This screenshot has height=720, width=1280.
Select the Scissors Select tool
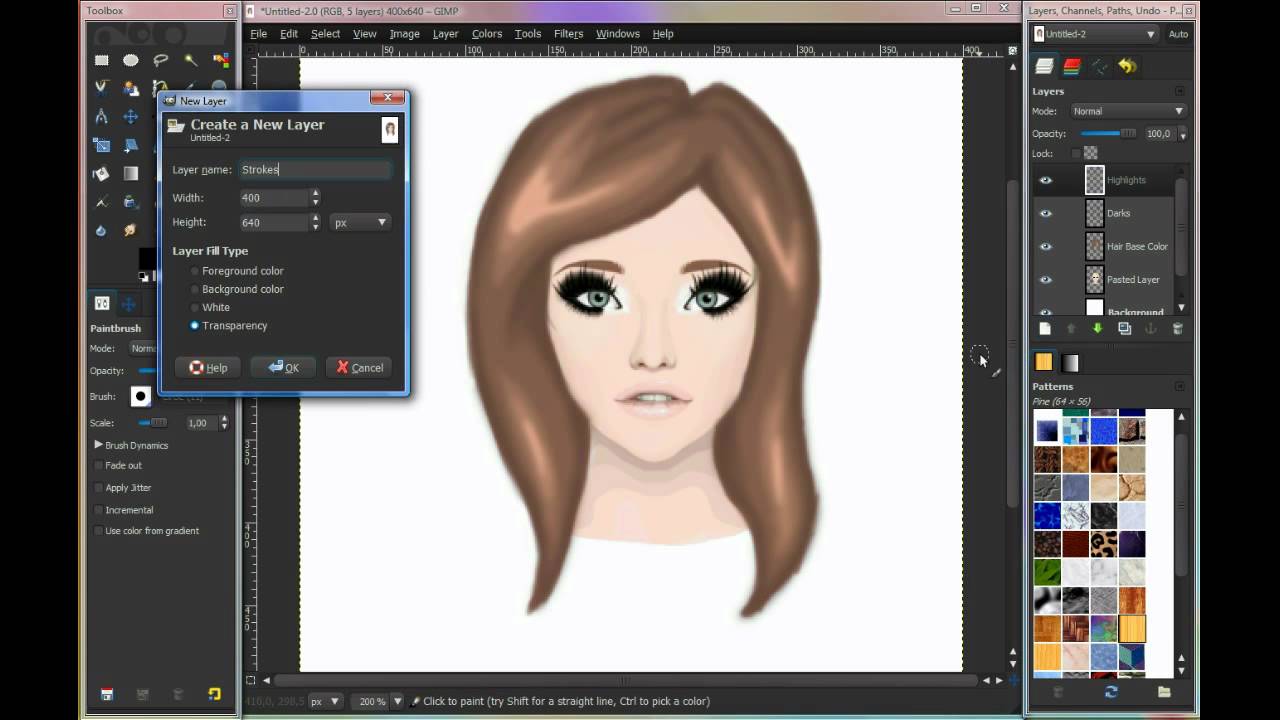pyautogui.click(x=101, y=87)
